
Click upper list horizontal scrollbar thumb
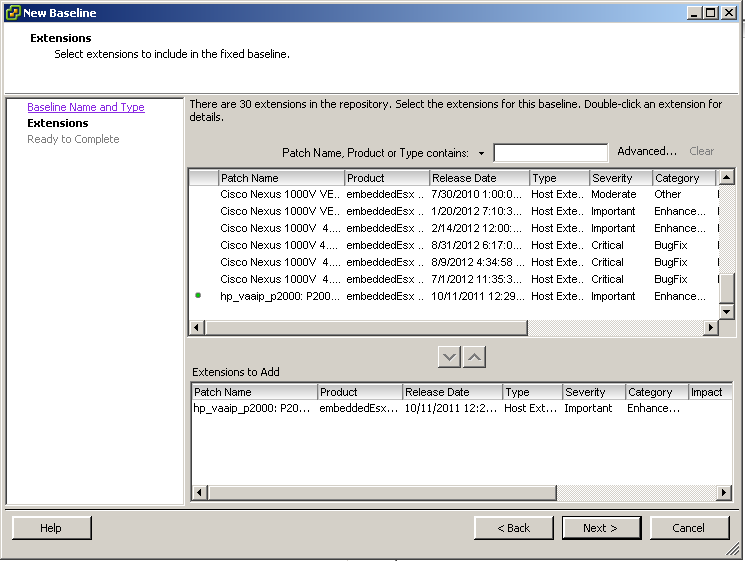point(366,327)
